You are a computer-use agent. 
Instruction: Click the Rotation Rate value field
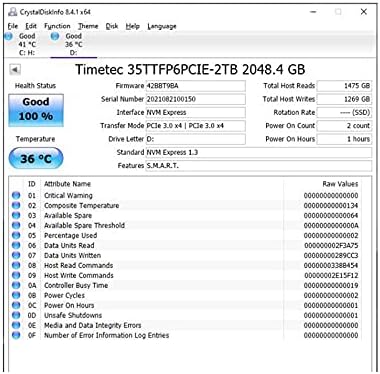(344, 112)
